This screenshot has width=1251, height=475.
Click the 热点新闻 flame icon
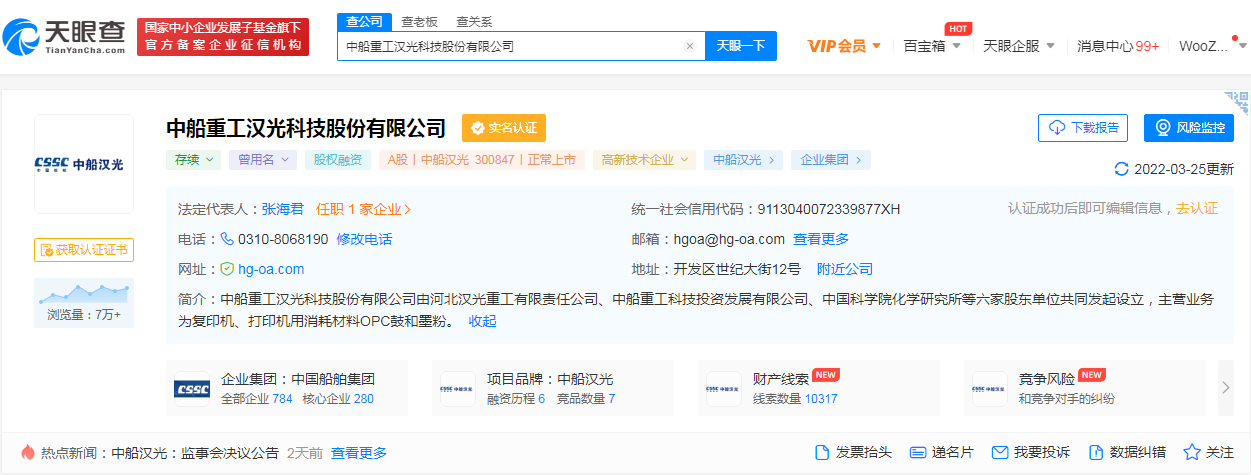(x=27, y=452)
